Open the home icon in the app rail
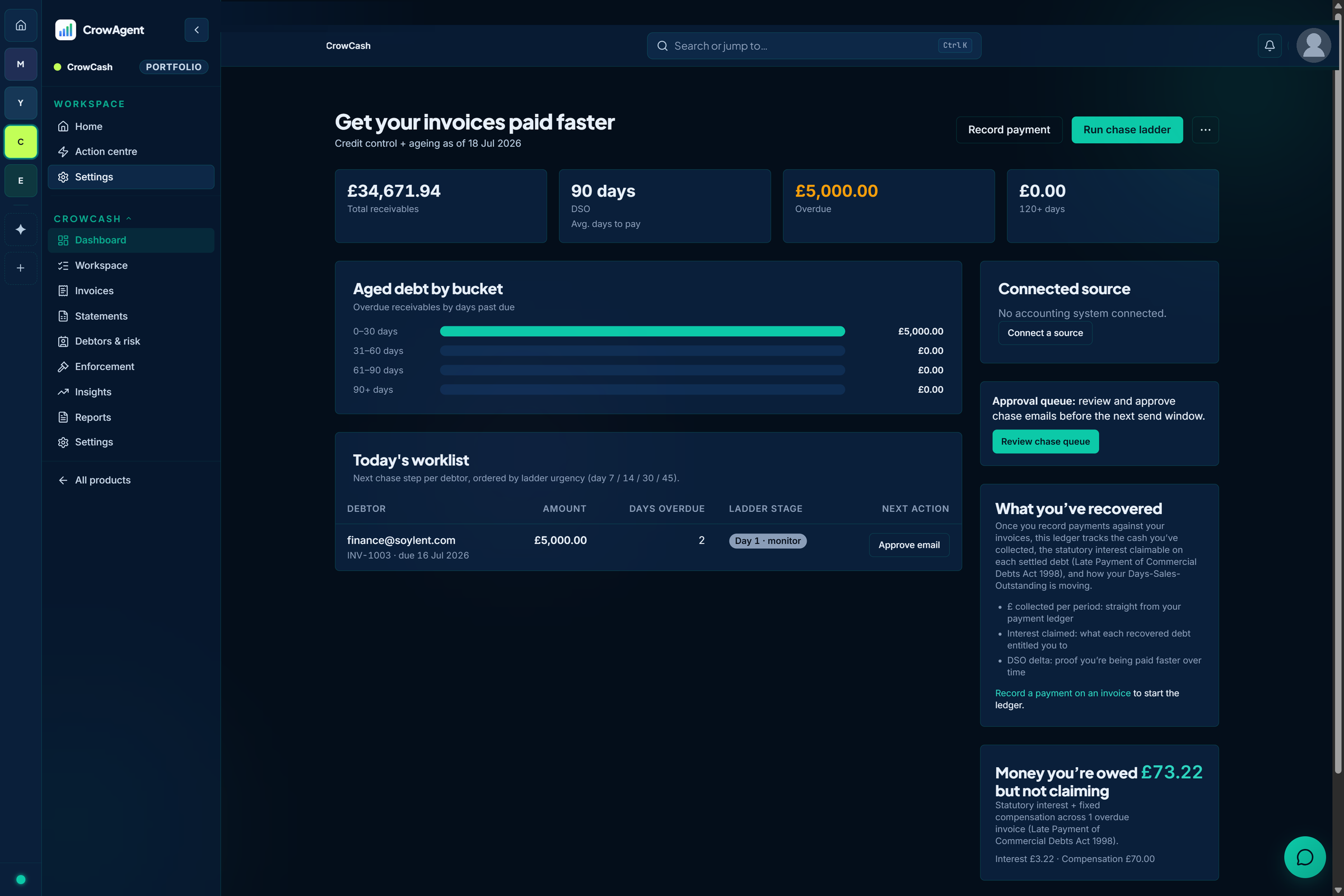Image resolution: width=1344 pixels, height=896 pixels. point(21,25)
